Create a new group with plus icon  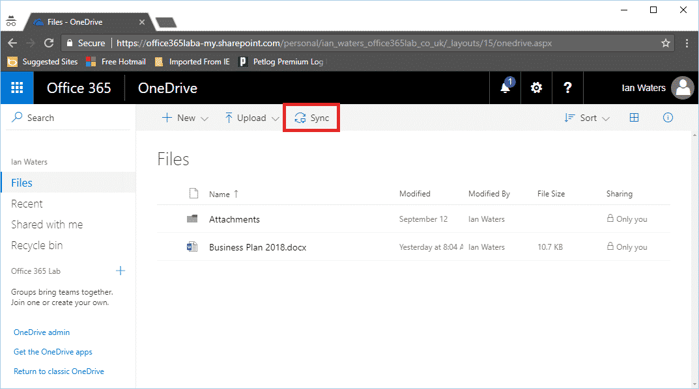[x=120, y=270]
